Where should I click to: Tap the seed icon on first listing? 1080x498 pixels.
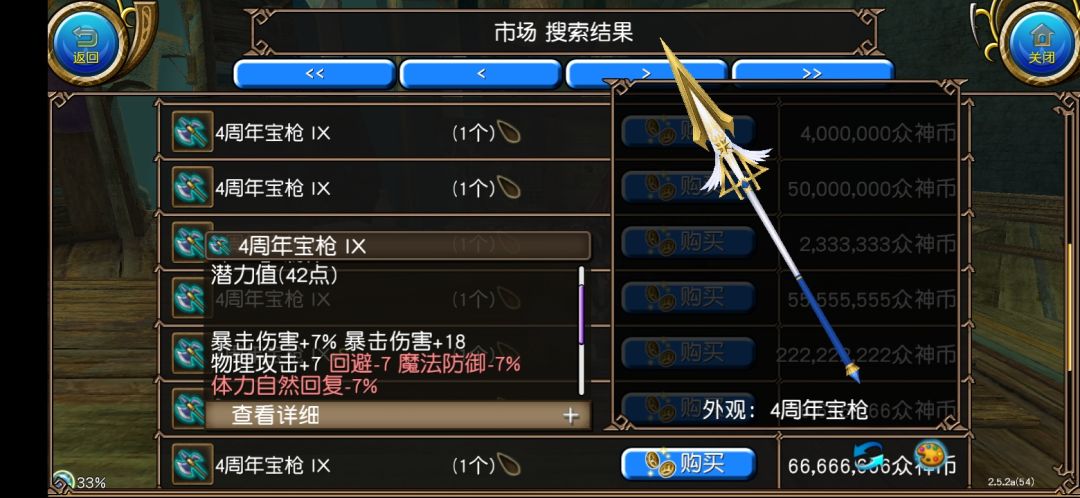click(508, 132)
